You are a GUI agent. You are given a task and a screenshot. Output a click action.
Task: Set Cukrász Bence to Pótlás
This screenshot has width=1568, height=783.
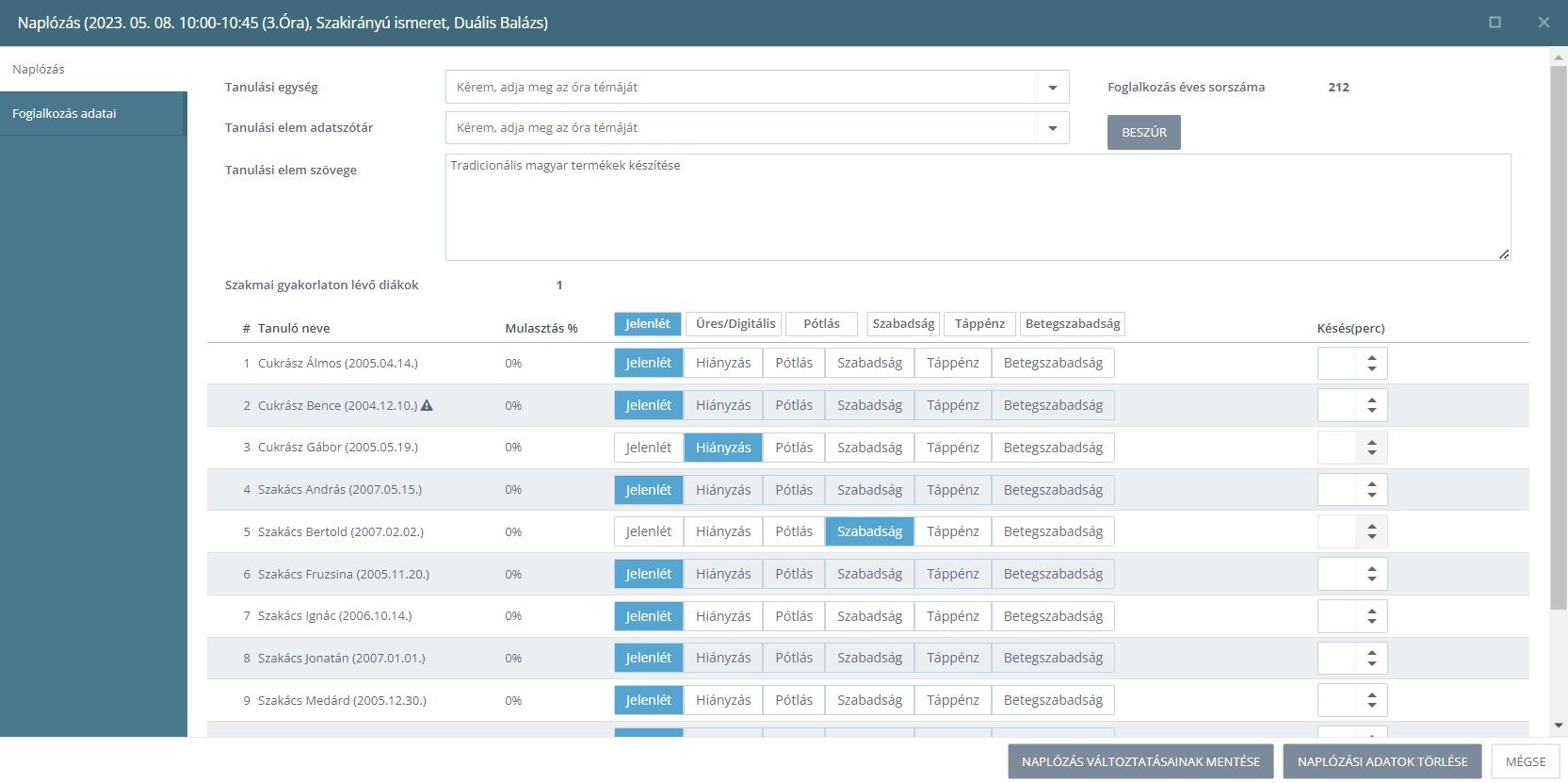[794, 405]
